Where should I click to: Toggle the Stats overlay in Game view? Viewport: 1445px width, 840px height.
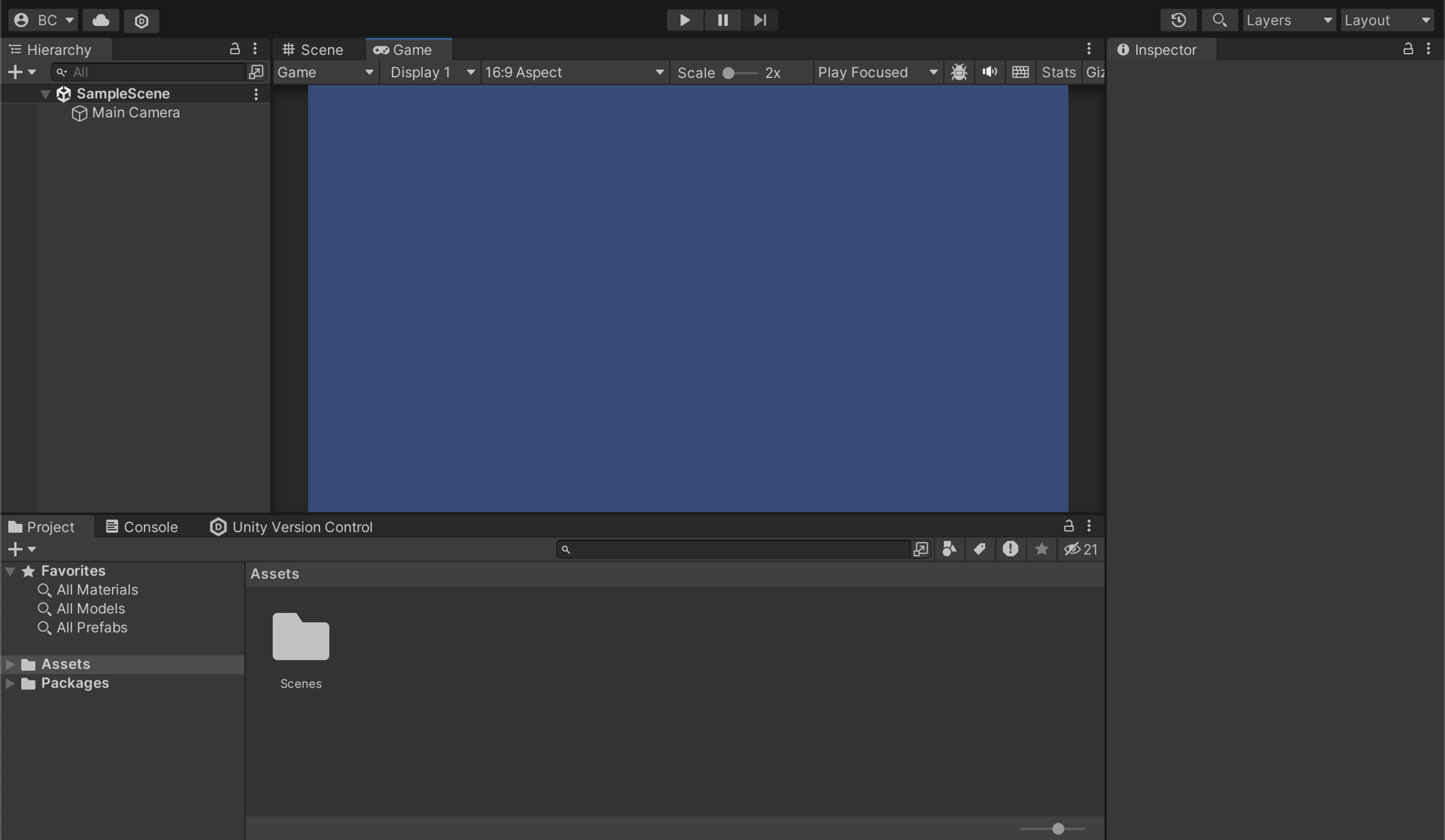pyautogui.click(x=1058, y=72)
